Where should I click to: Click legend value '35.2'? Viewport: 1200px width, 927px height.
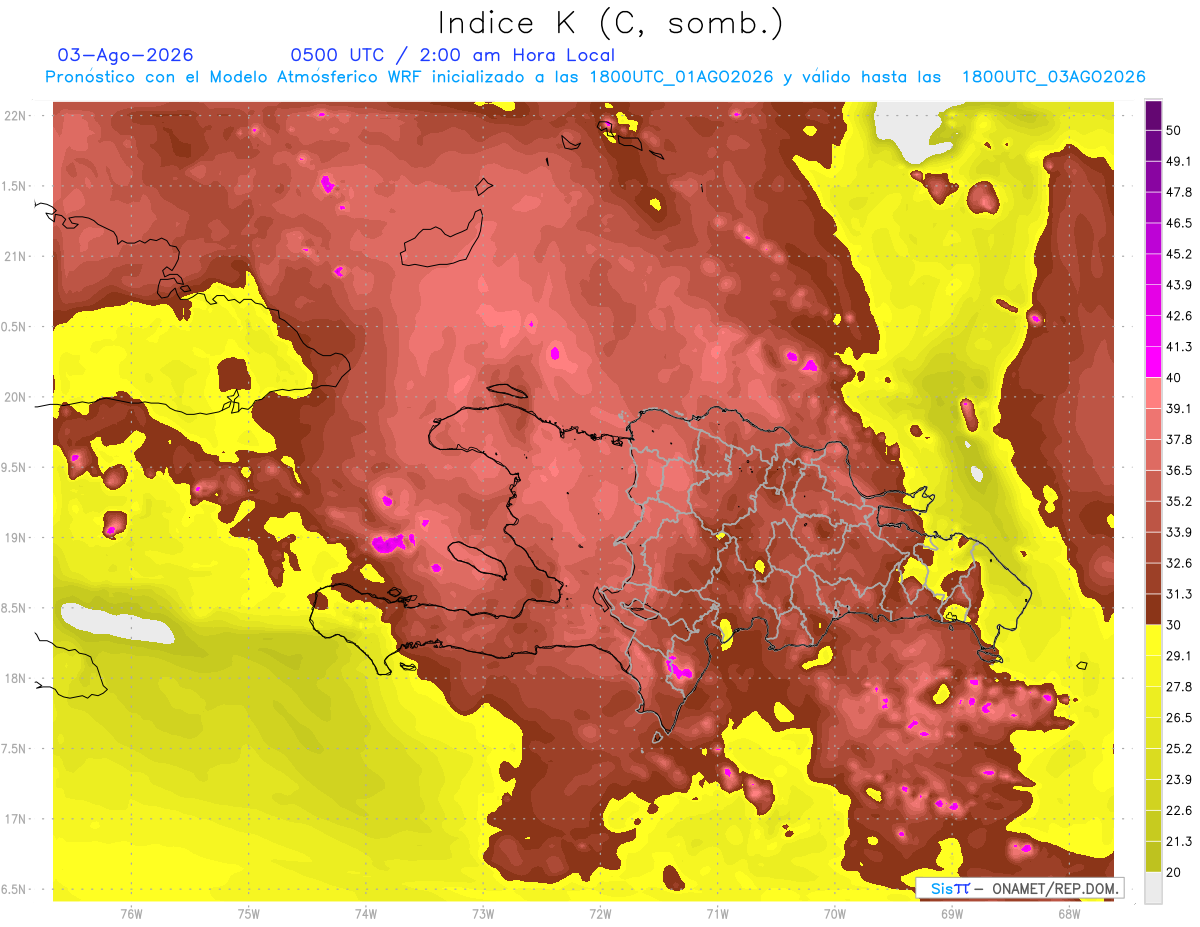(x=1179, y=502)
